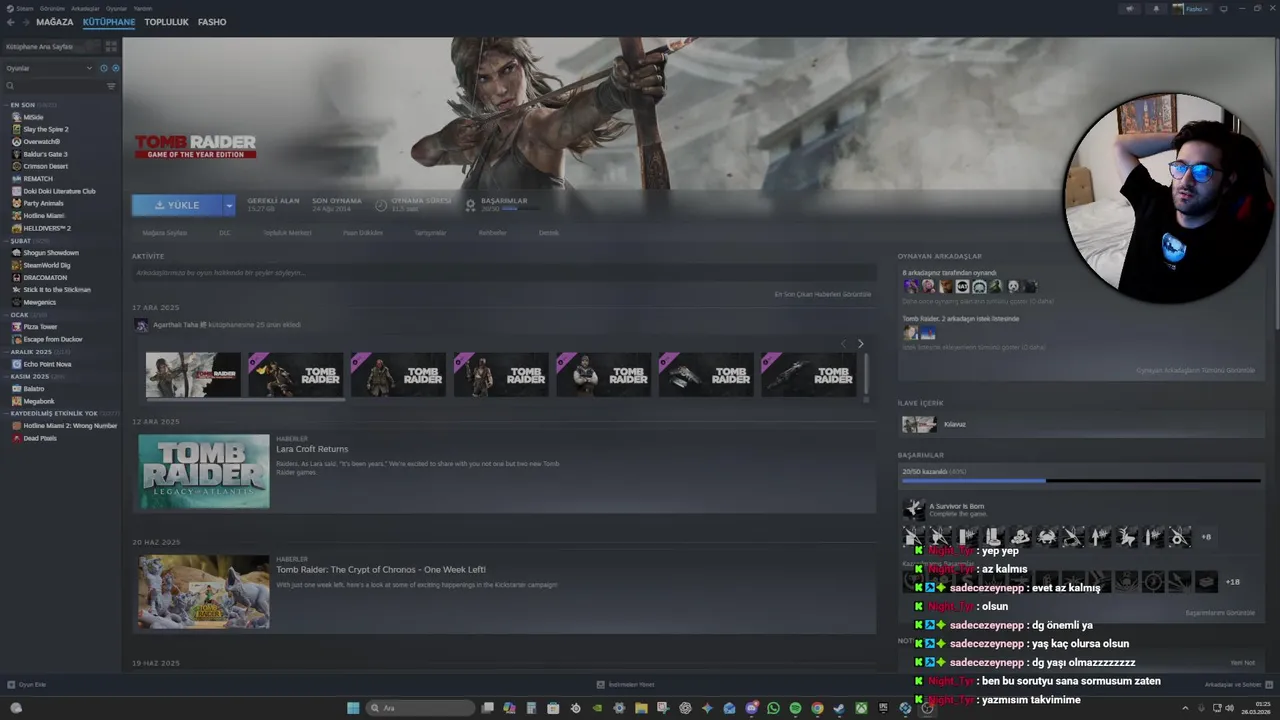Switch library to grid collections view
This screenshot has width=1280, height=720.
pos(111,47)
